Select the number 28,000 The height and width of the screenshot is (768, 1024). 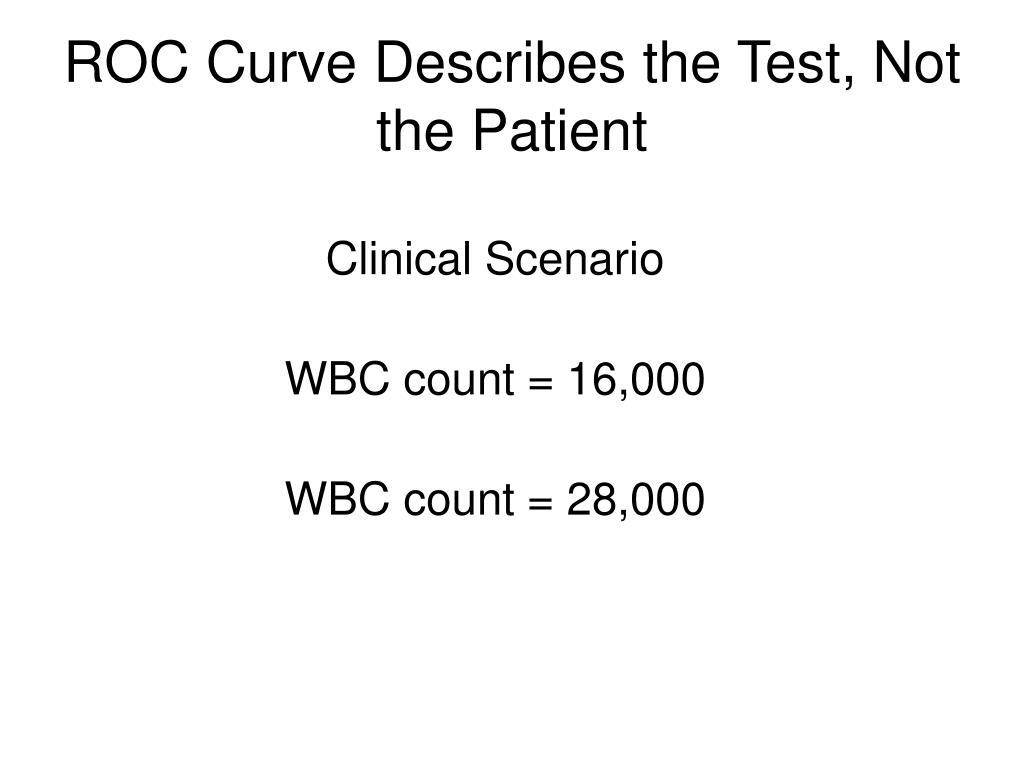(636, 500)
